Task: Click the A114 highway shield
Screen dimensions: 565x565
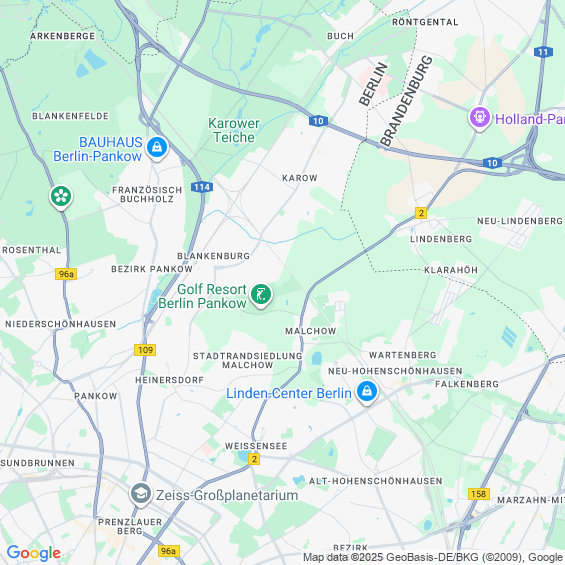Action: [202, 187]
